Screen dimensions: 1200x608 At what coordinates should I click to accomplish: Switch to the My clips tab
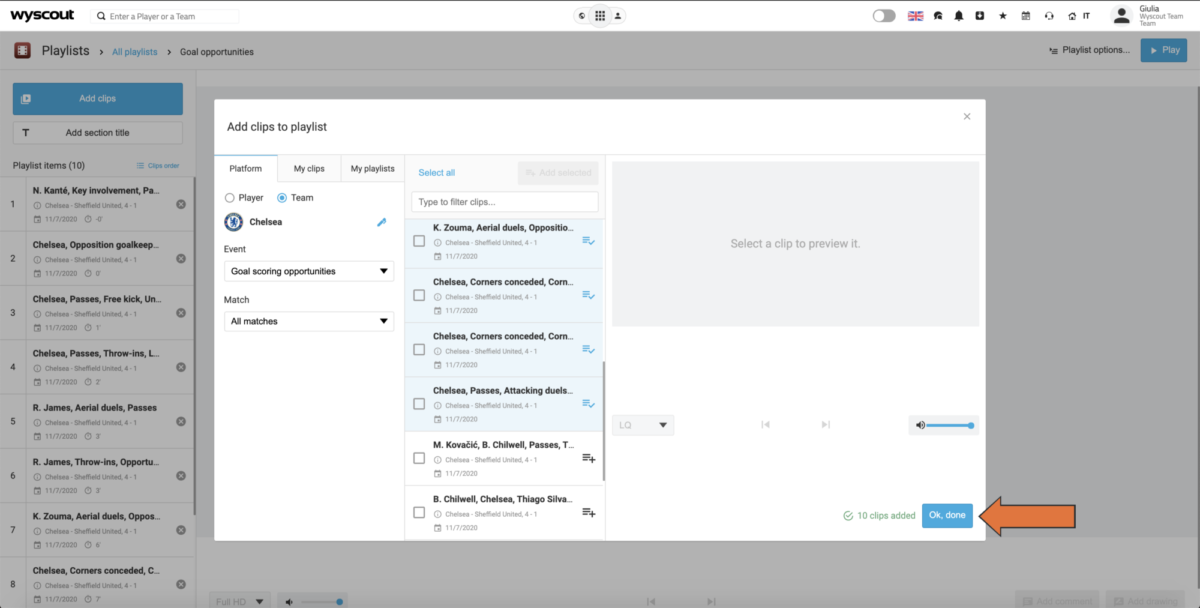click(x=308, y=168)
